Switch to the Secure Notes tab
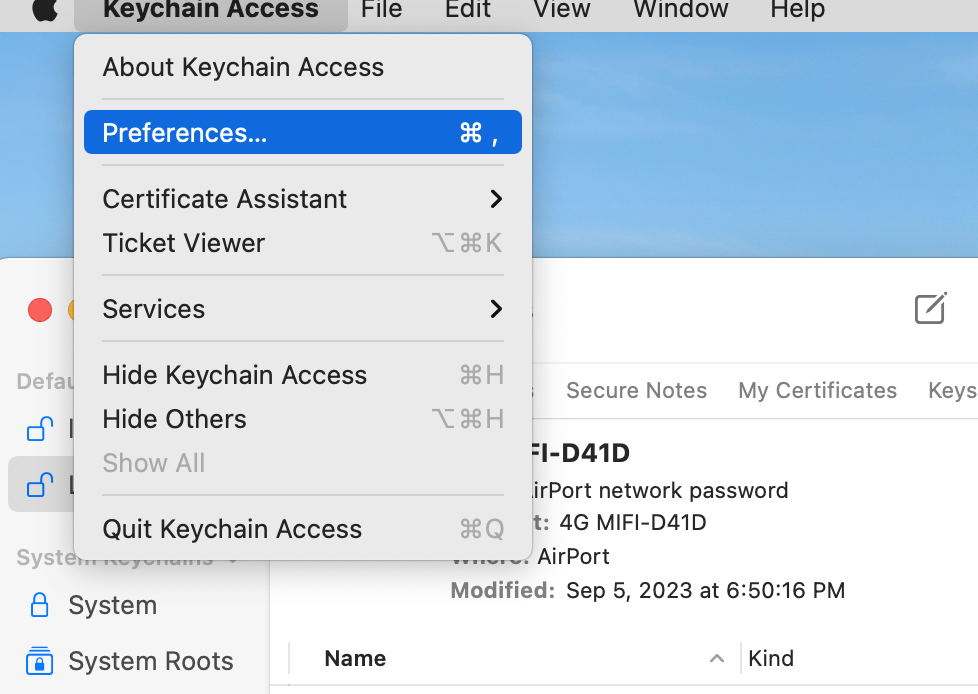978x694 pixels. [x=636, y=390]
